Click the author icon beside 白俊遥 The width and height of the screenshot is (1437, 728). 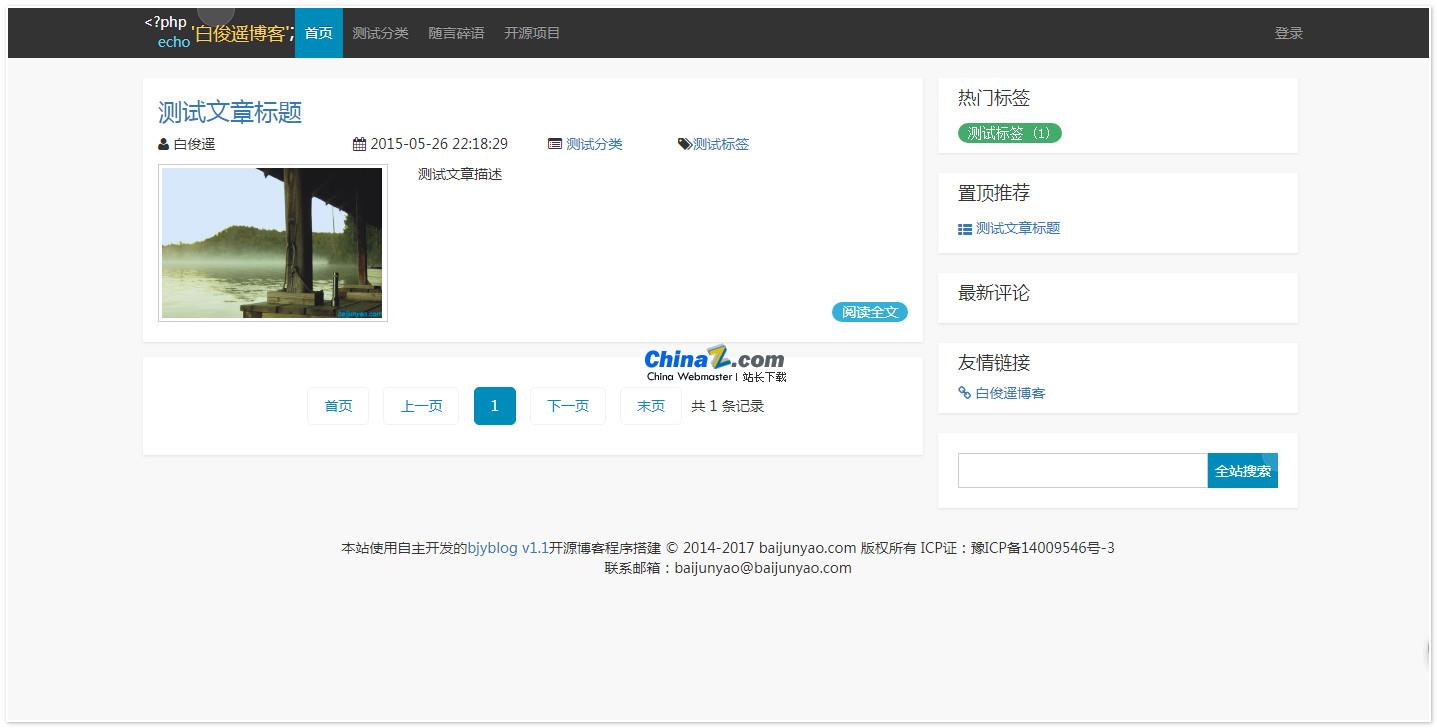162,143
